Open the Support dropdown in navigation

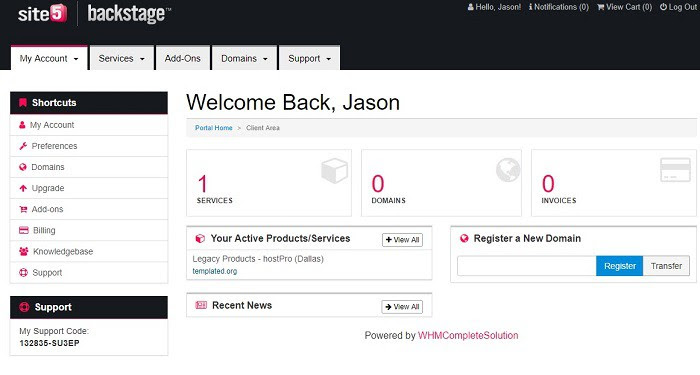point(309,58)
